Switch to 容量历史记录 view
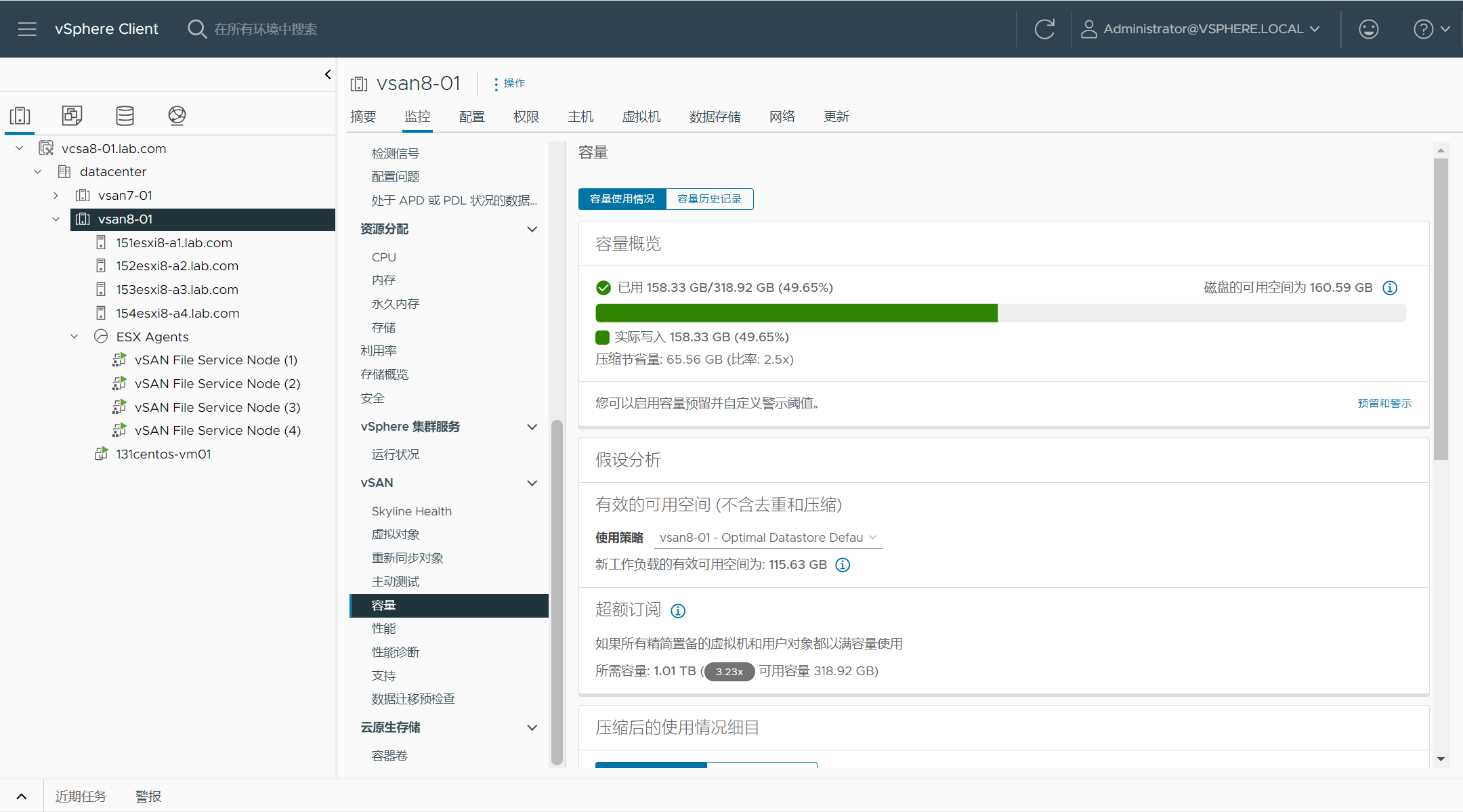The width and height of the screenshot is (1463, 812). pos(710,199)
